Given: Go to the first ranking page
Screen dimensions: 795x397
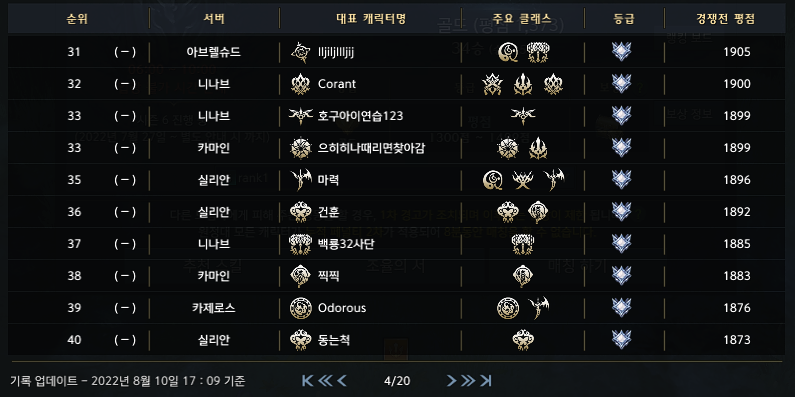Looking at the screenshot, I should coord(307,380).
